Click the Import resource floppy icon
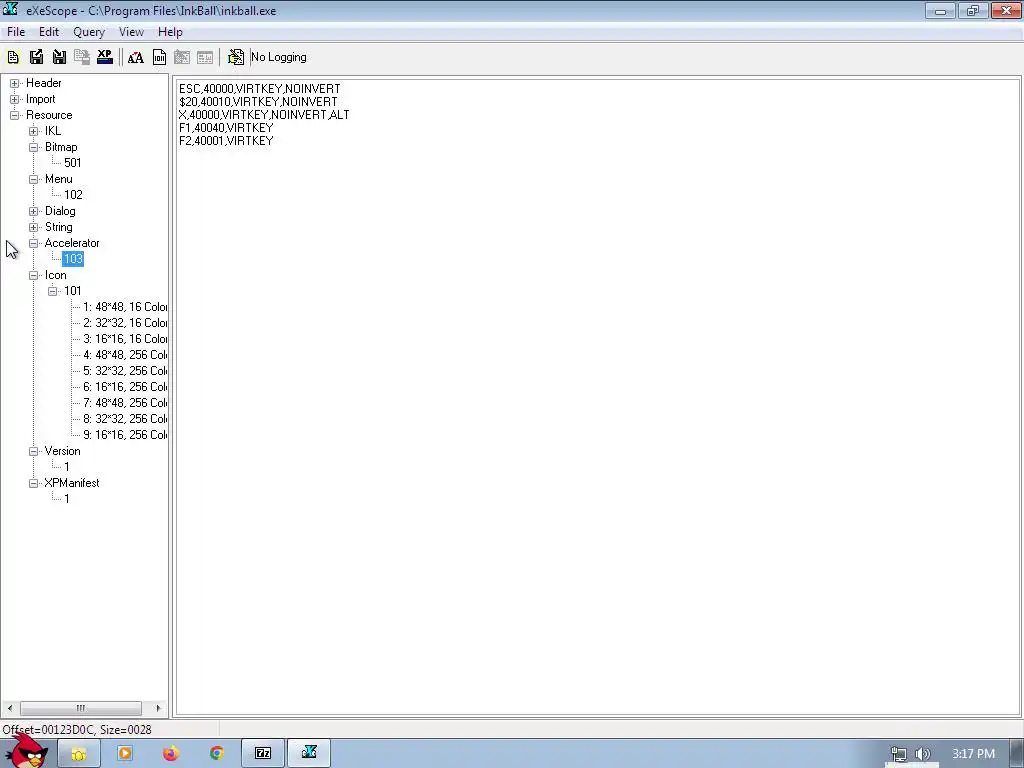Image resolution: width=1024 pixels, height=768 pixels. 59,57
